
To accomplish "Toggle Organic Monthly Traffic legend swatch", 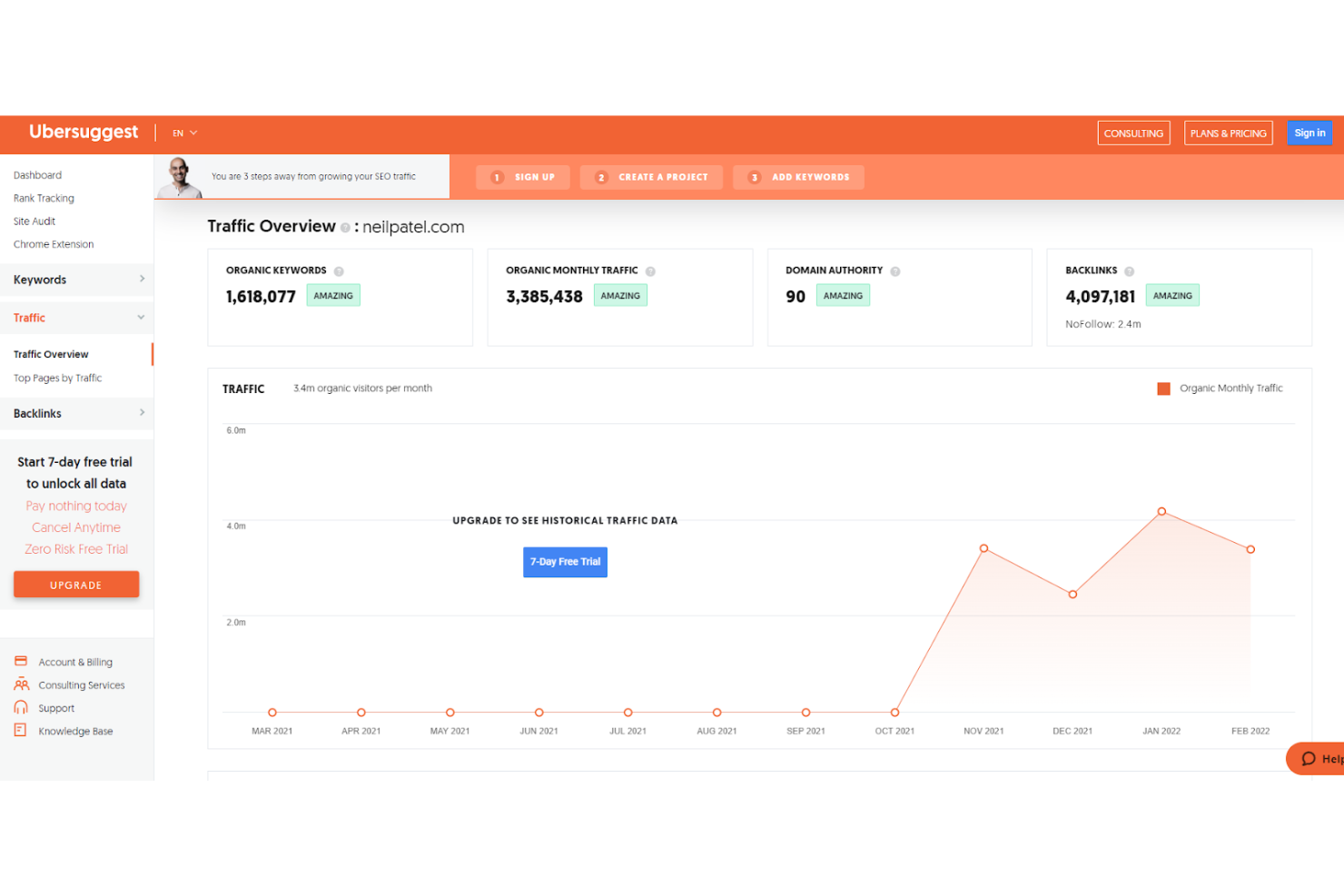I will 1163,389.
